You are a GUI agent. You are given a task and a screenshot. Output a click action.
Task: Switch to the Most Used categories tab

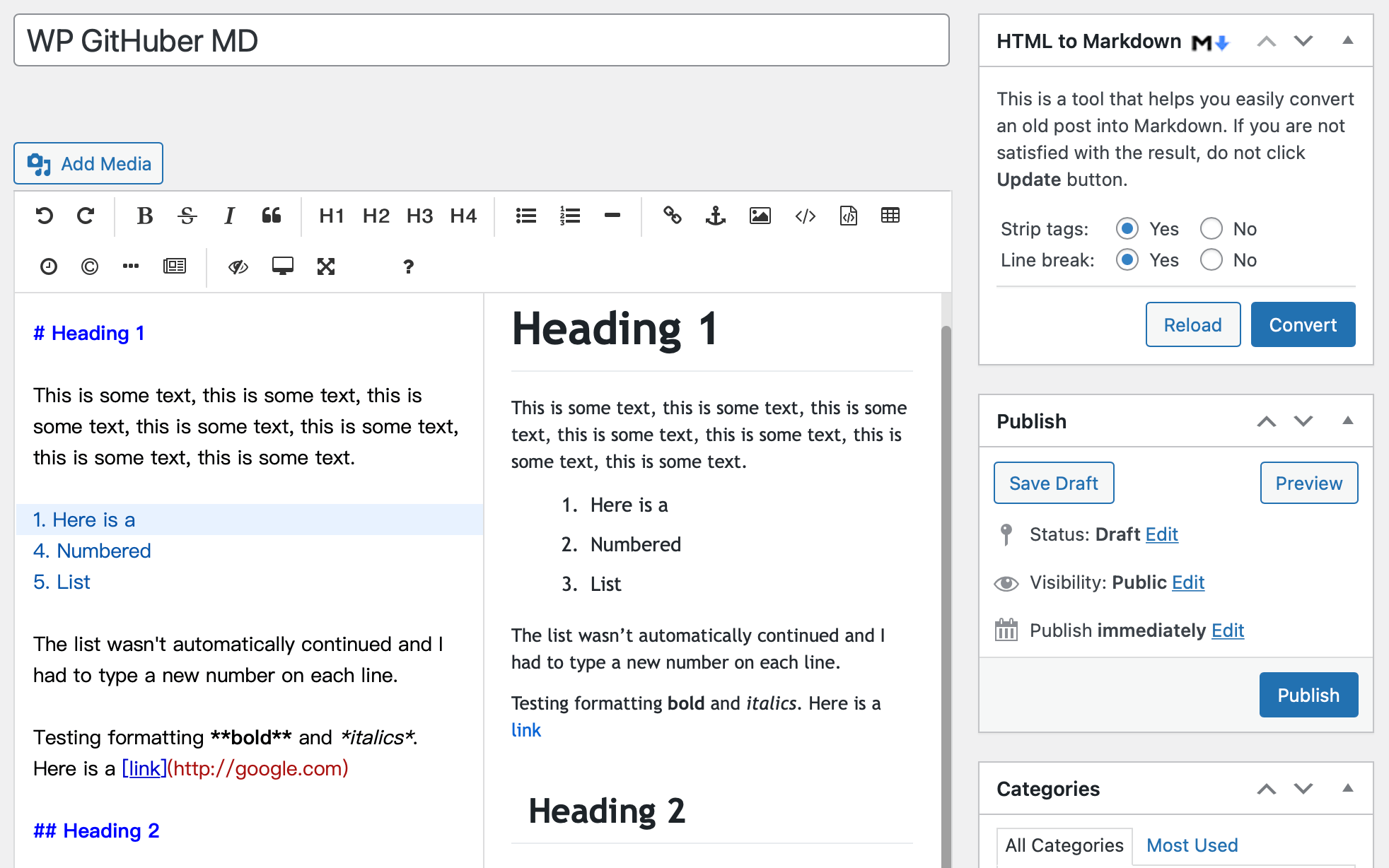tap(1192, 845)
